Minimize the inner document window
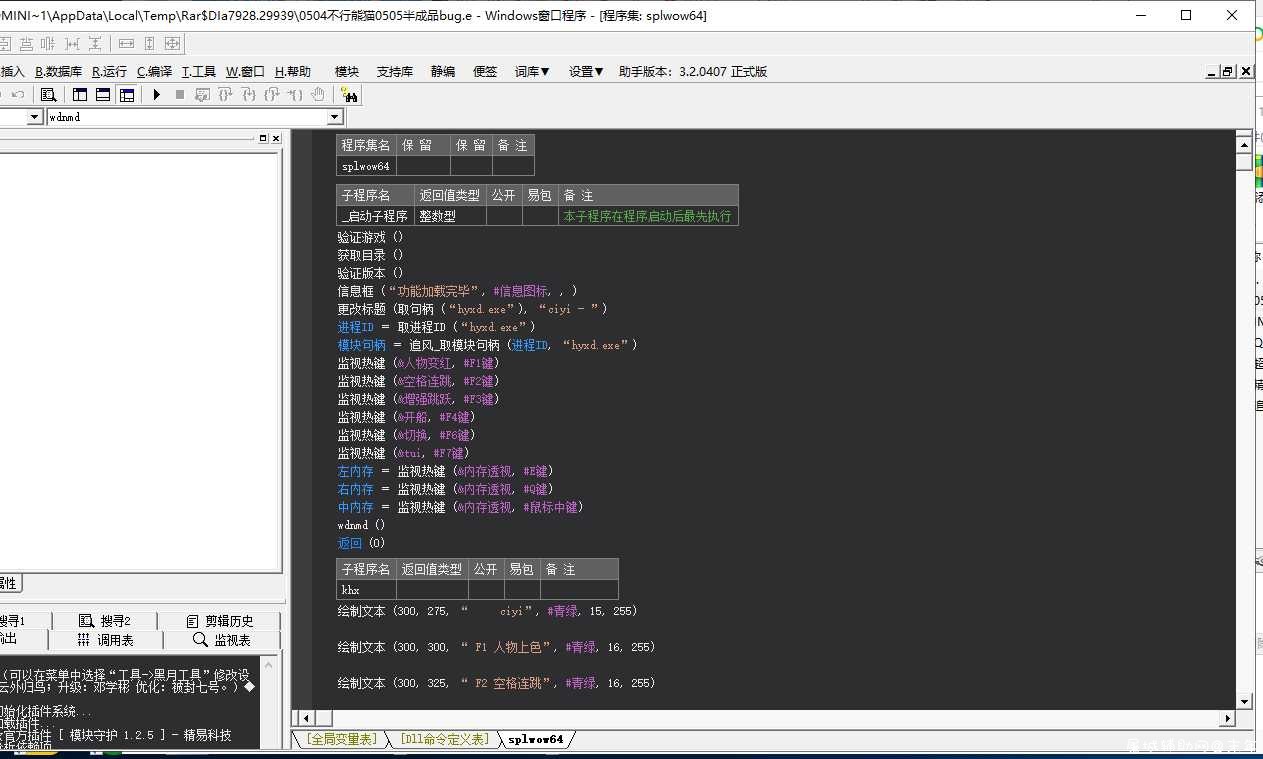 click(1211, 71)
